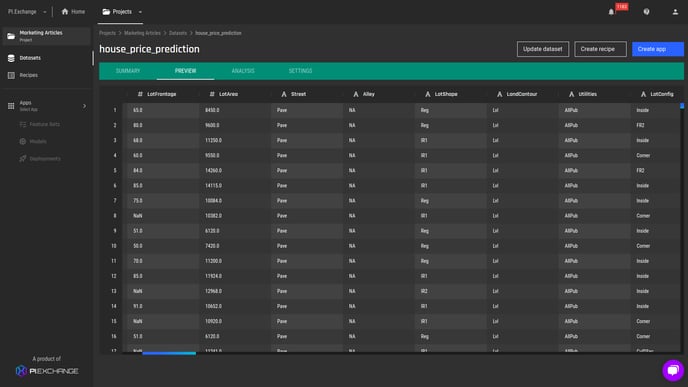Click the Models icon in sidebar
This screenshot has height=387, width=688.
pos(23,141)
